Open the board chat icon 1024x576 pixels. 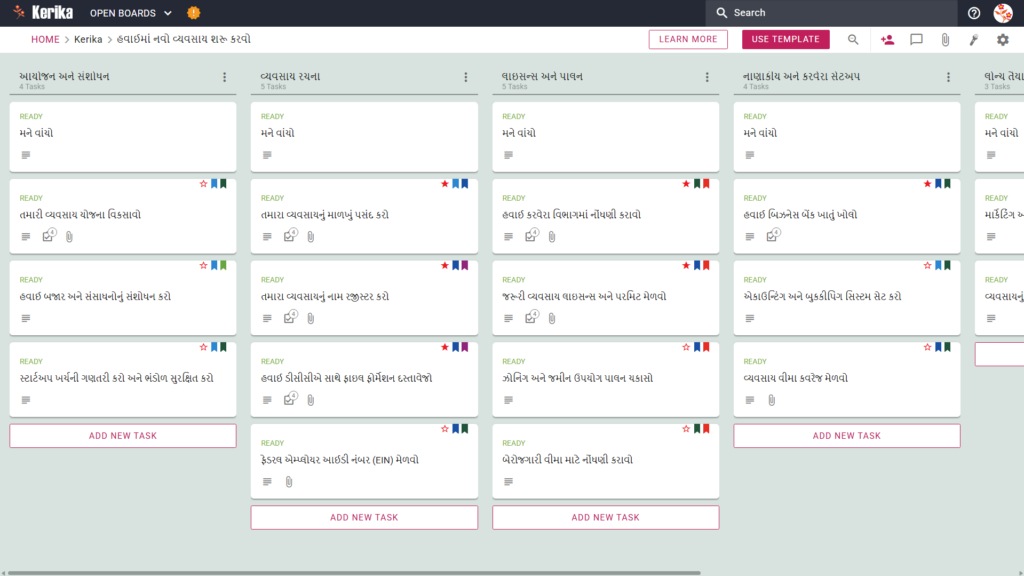pyautogui.click(x=916, y=40)
